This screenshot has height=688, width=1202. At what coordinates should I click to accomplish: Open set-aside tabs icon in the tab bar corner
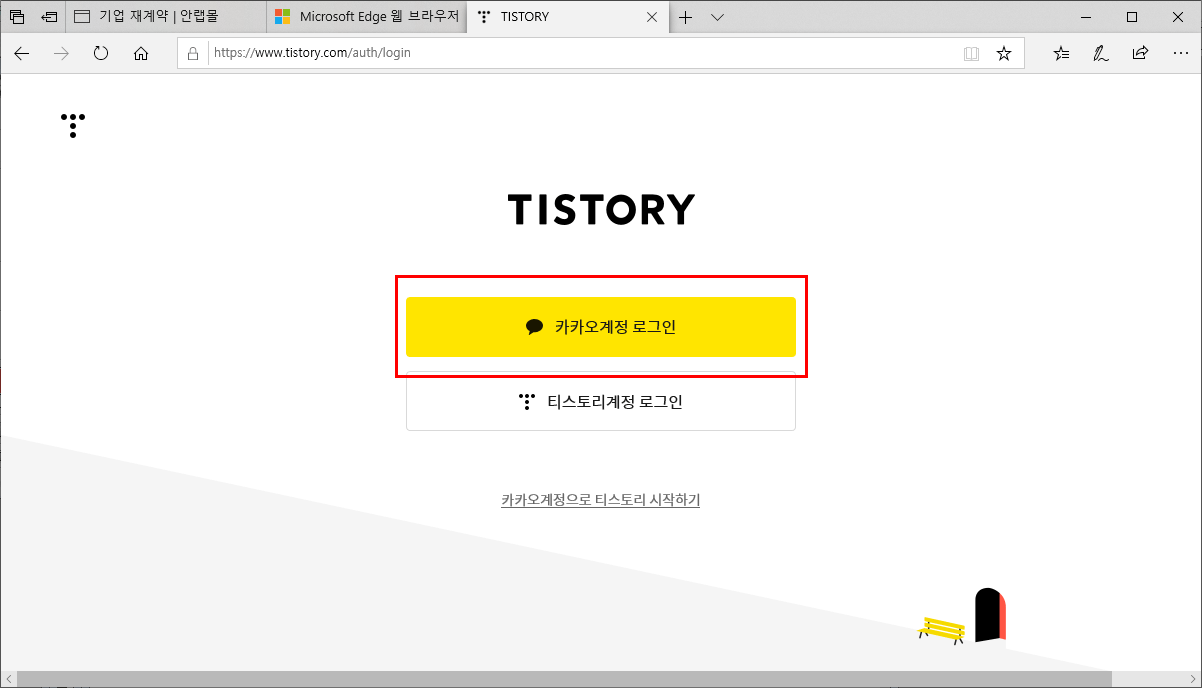[17, 17]
